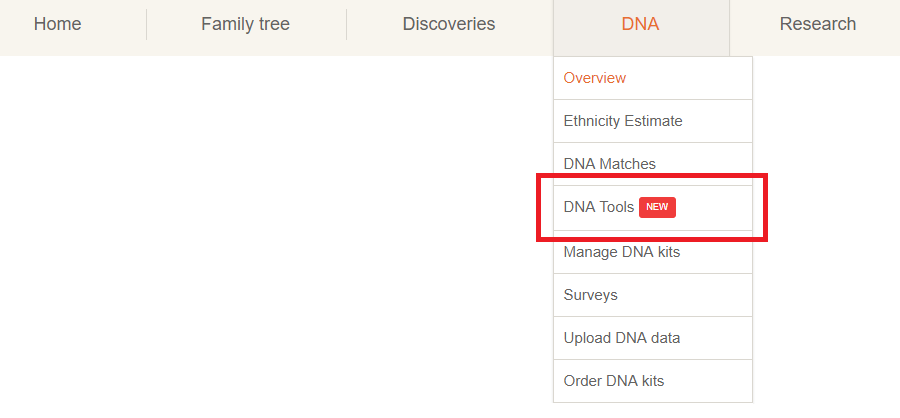Select Upload DNA data entry
The width and height of the screenshot is (900, 418).
coord(653,338)
